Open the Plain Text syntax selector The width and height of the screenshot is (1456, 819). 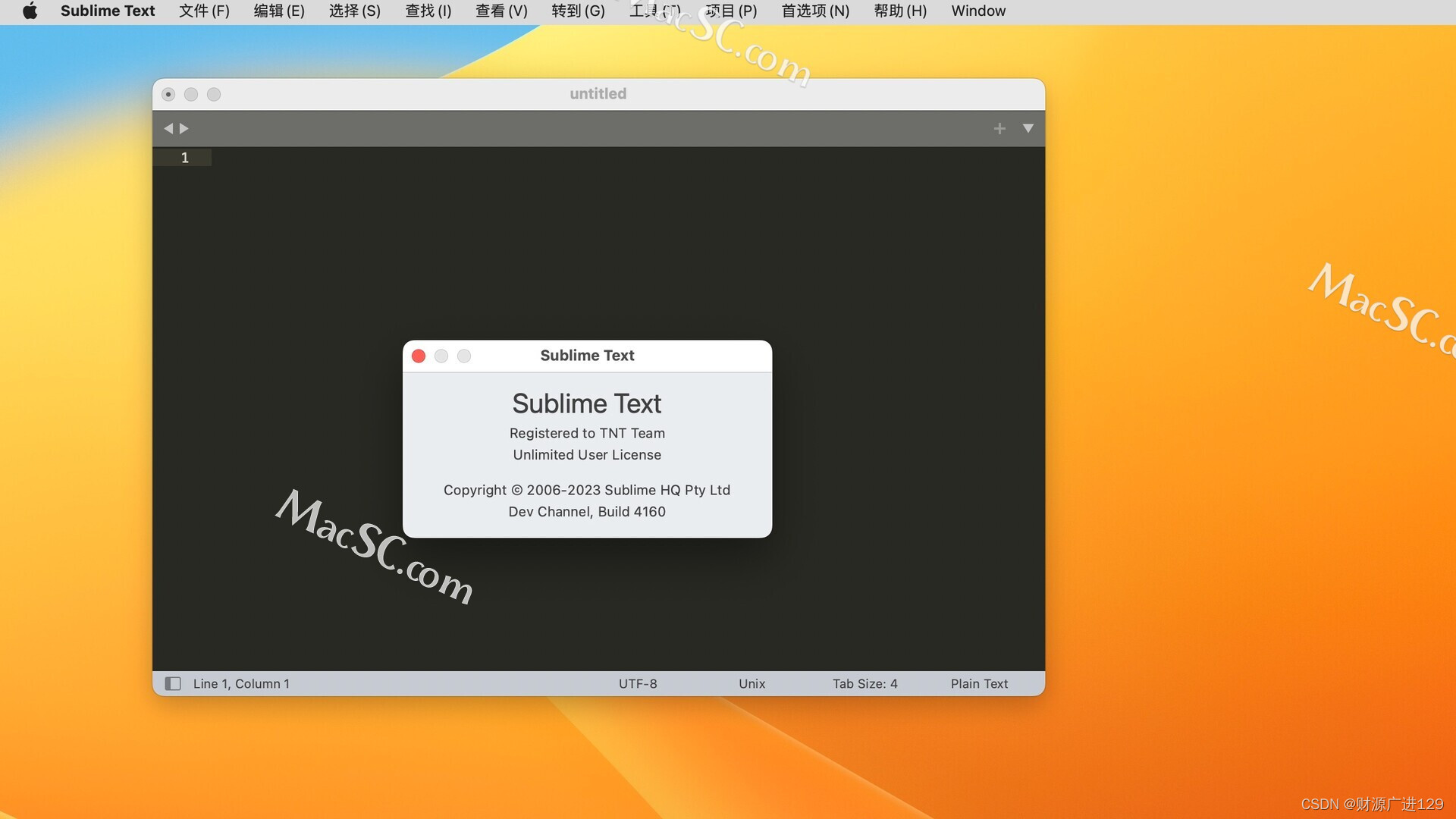(x=980, y=683)
